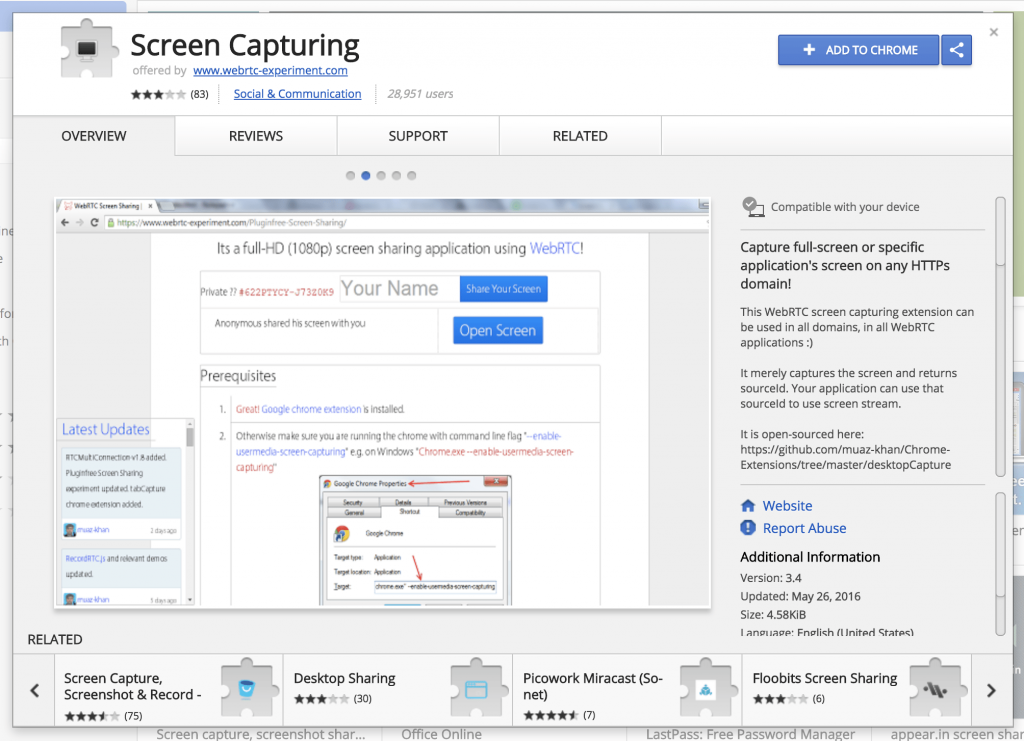Click the Report Abuse exclamation icon

click(x=748, y=528)
